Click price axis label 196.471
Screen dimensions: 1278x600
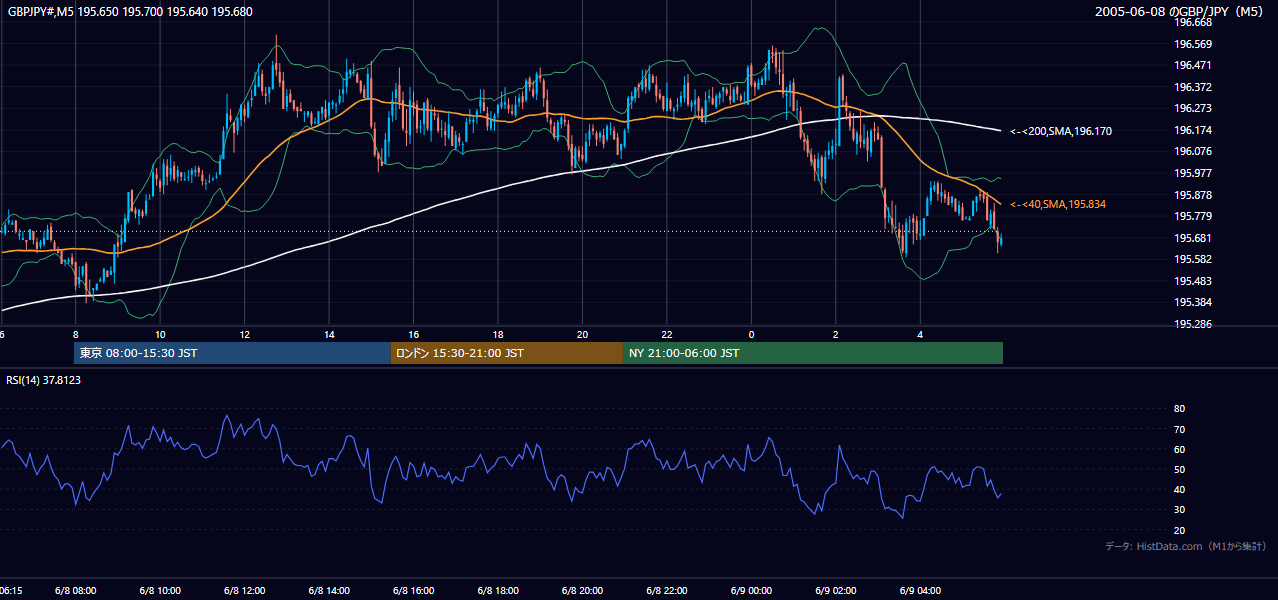coord(1193,65)
